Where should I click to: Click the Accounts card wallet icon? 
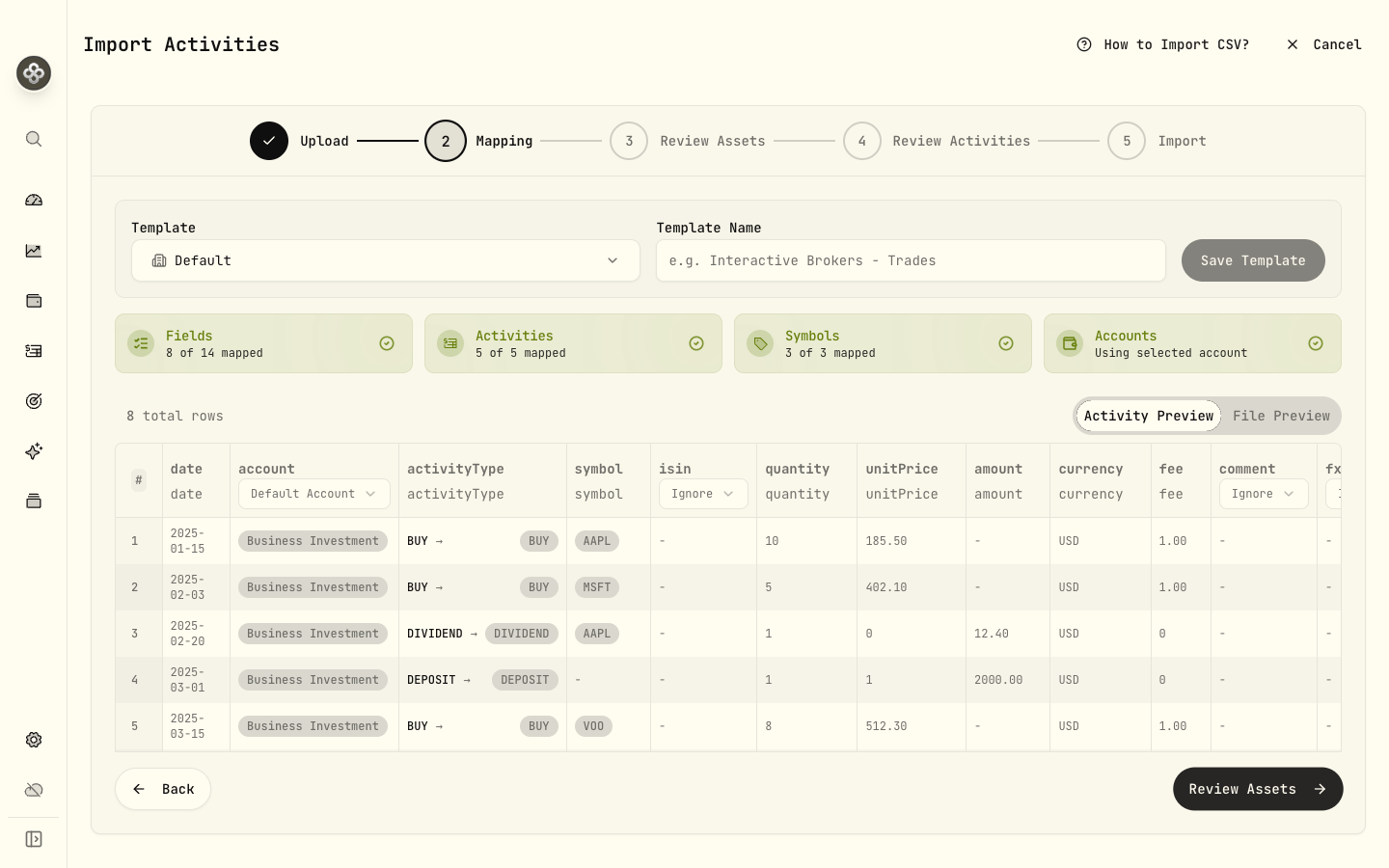[1070, 343]
